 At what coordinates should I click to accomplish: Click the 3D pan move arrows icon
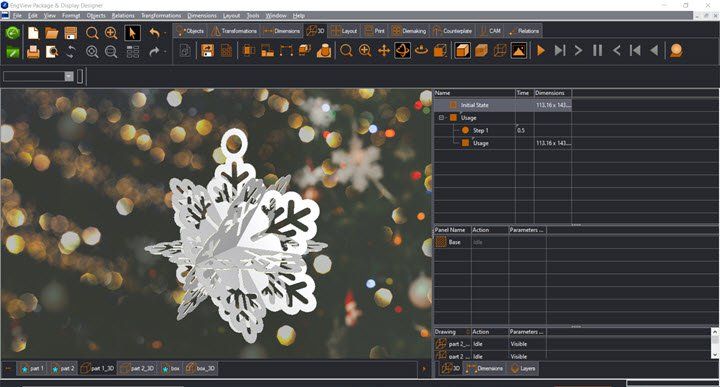[384, 50]
